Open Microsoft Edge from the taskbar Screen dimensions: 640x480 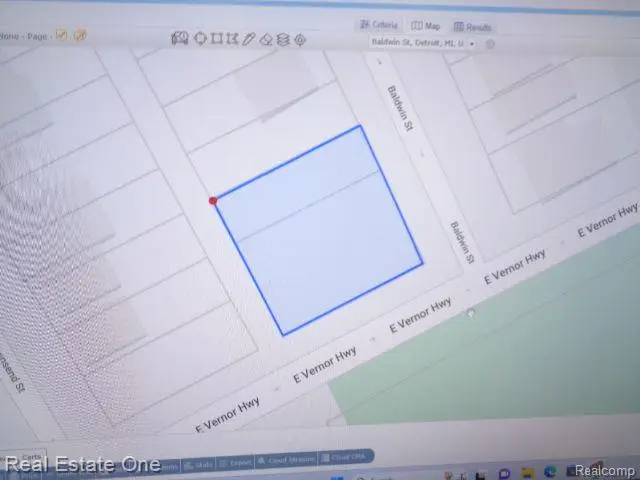coord(549,471)
